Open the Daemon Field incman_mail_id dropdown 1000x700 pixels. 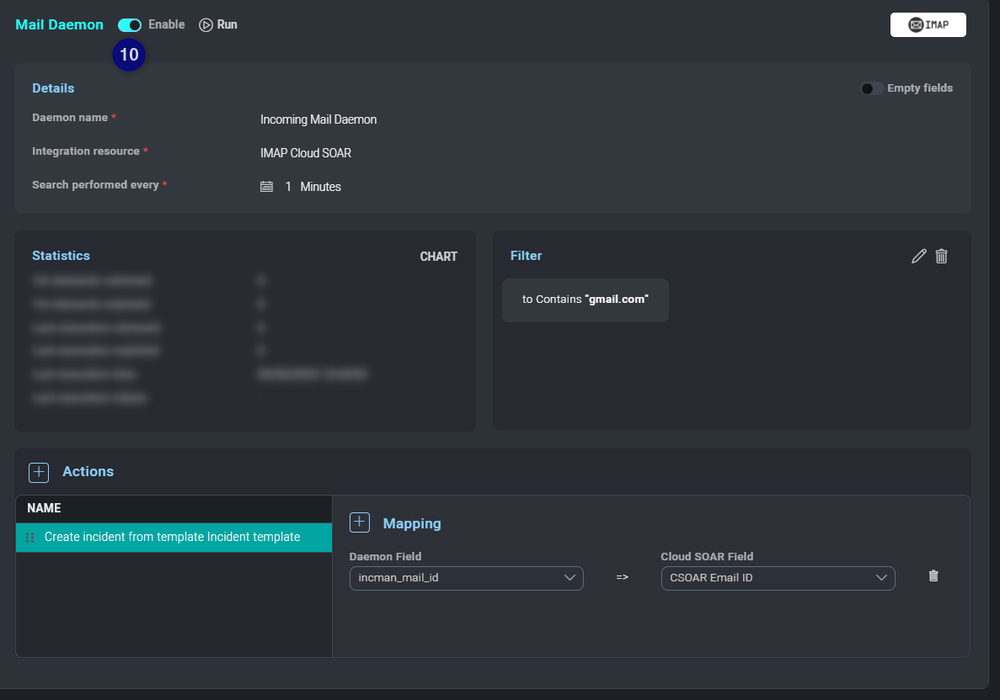(x=465, y=578)
